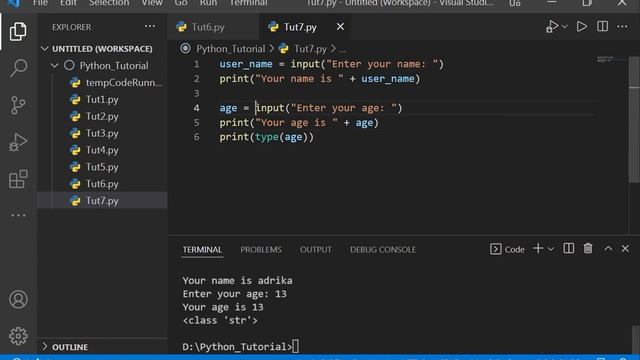Image resolution: width=640 pixels, height=360 pixels.
Task: Show additional activity bar views ellipsis
Action: click(x=18, y=215)
